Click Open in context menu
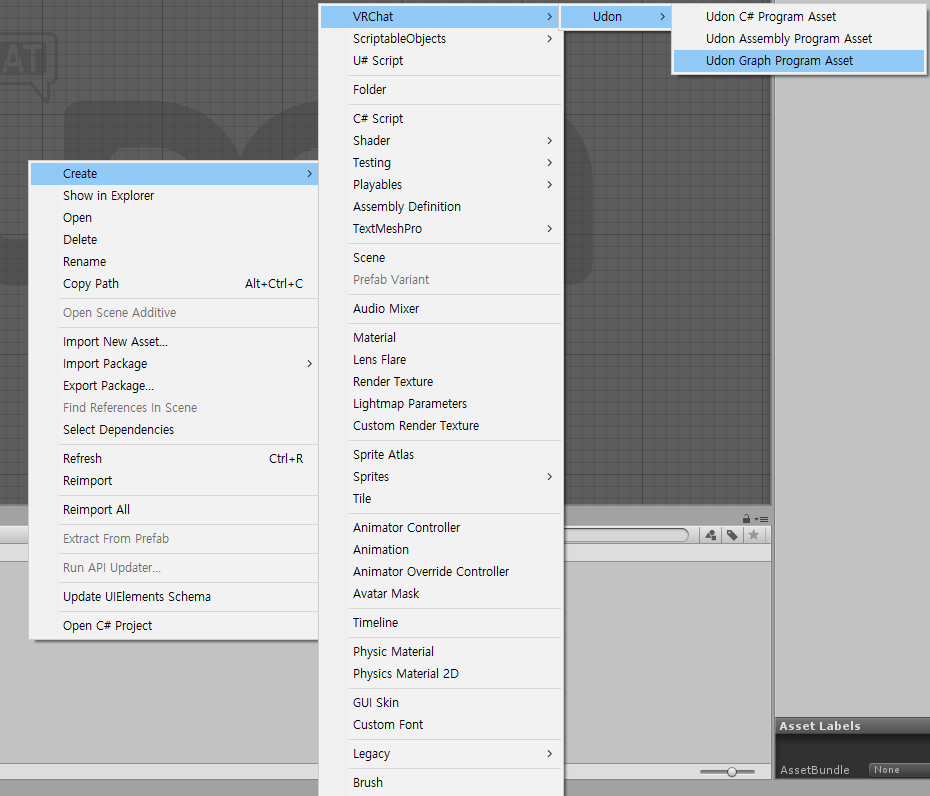 click(174, 217)
